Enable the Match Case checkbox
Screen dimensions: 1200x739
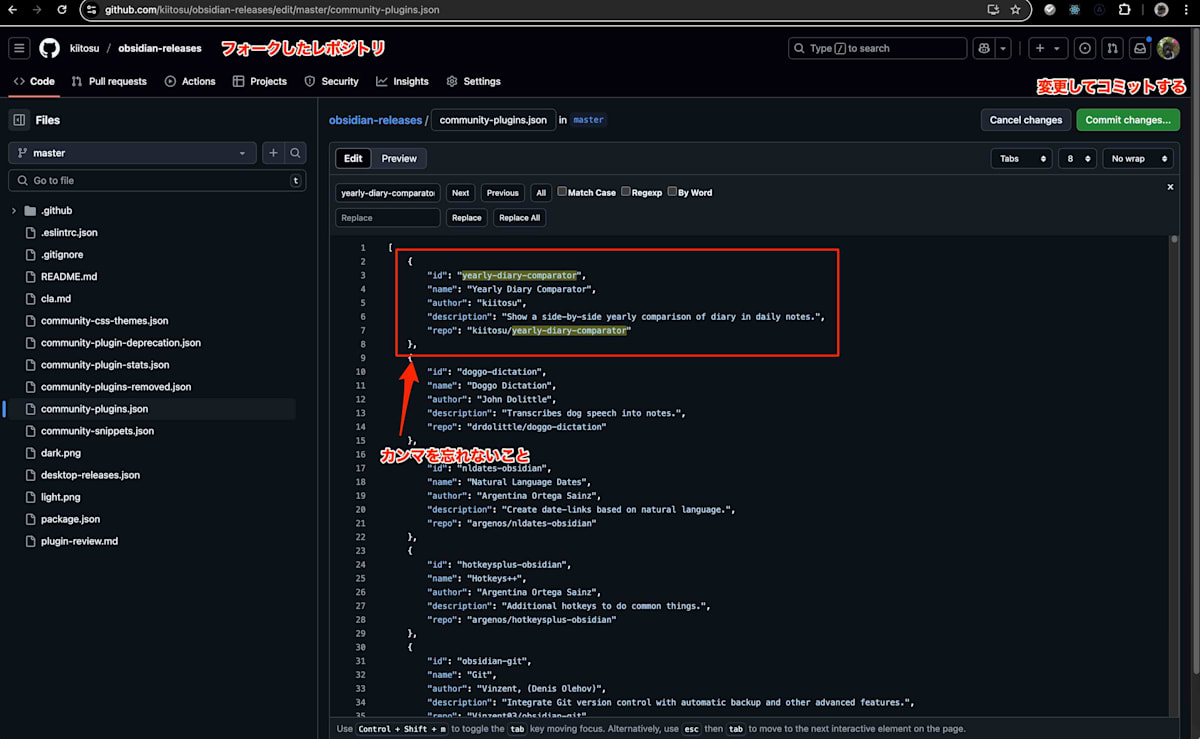[x=562, y=192]
